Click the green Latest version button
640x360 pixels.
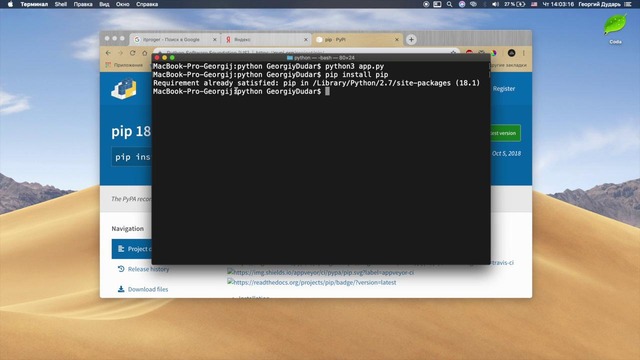505,133
